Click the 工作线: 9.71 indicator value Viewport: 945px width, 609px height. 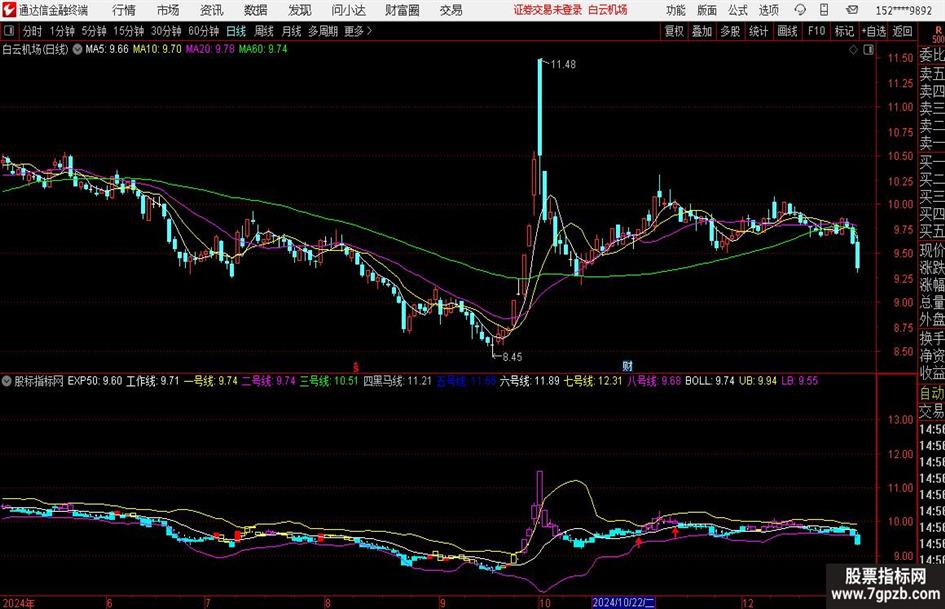152,381
